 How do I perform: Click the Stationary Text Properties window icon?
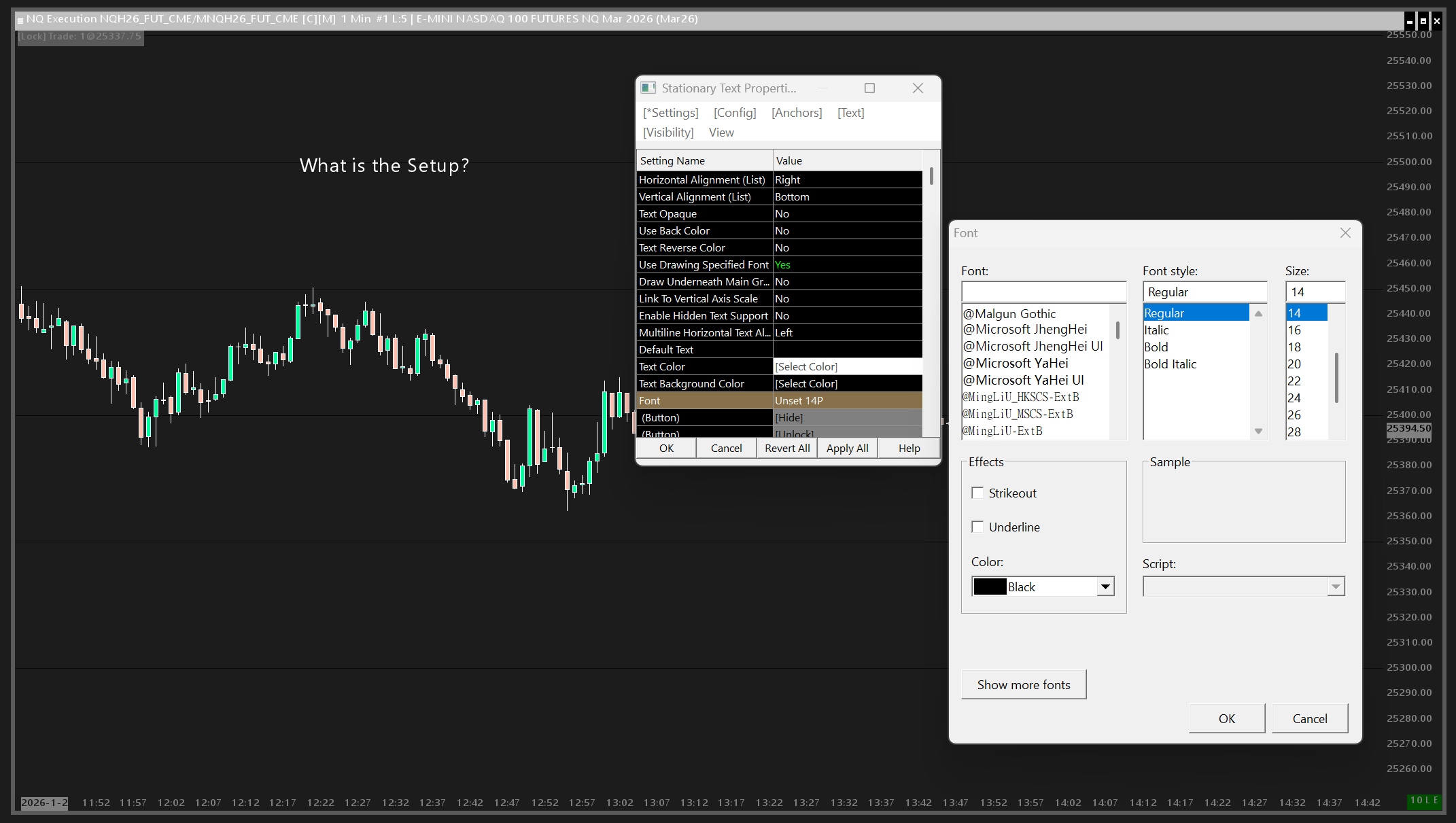point(648,88)
